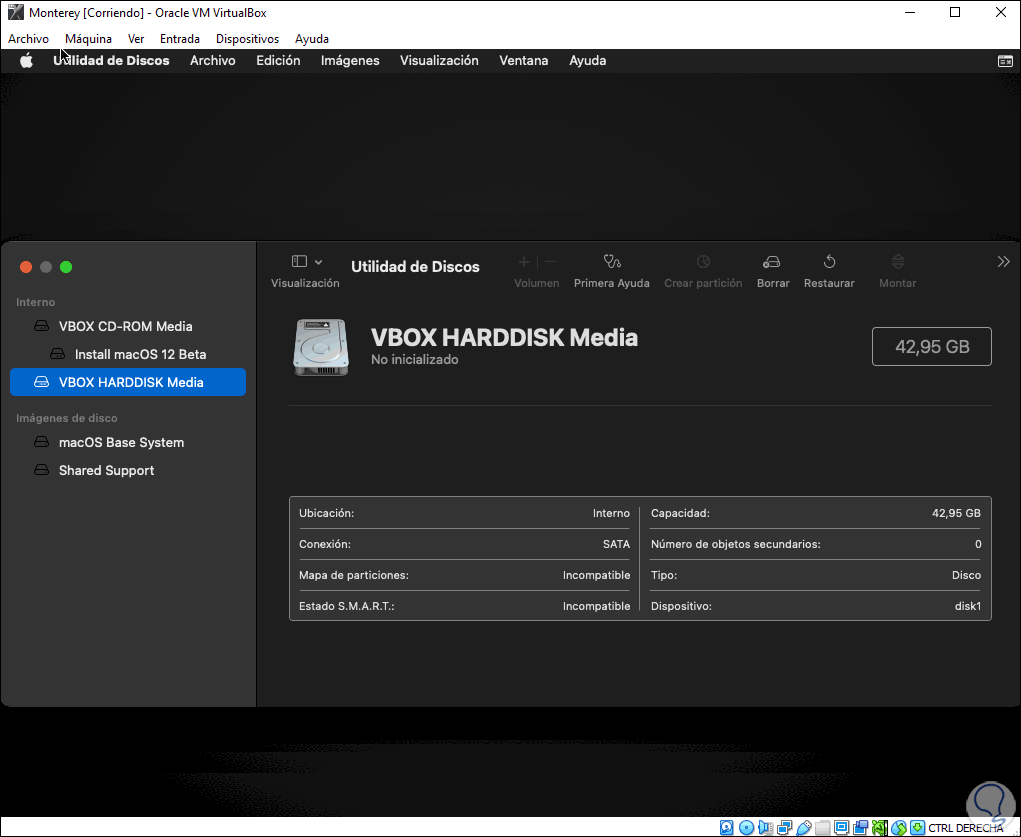Click the green zoom window button

tap(66, 267)
